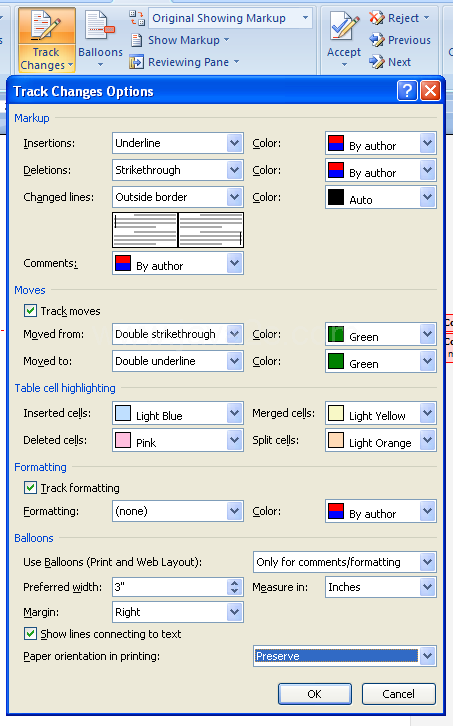This screenshot has height=726, width=453.
Task: Open Deleted cells Pink dropdown
Action: coord(178,439)
